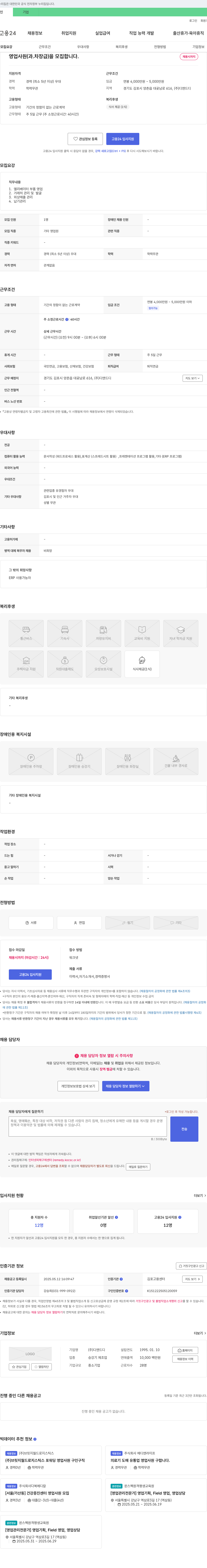Click 고용24 입사지원 beside 관심정보 등록
Image resolution: width=207 pixels, height=1568 pixels.
(x=123, y=139)
